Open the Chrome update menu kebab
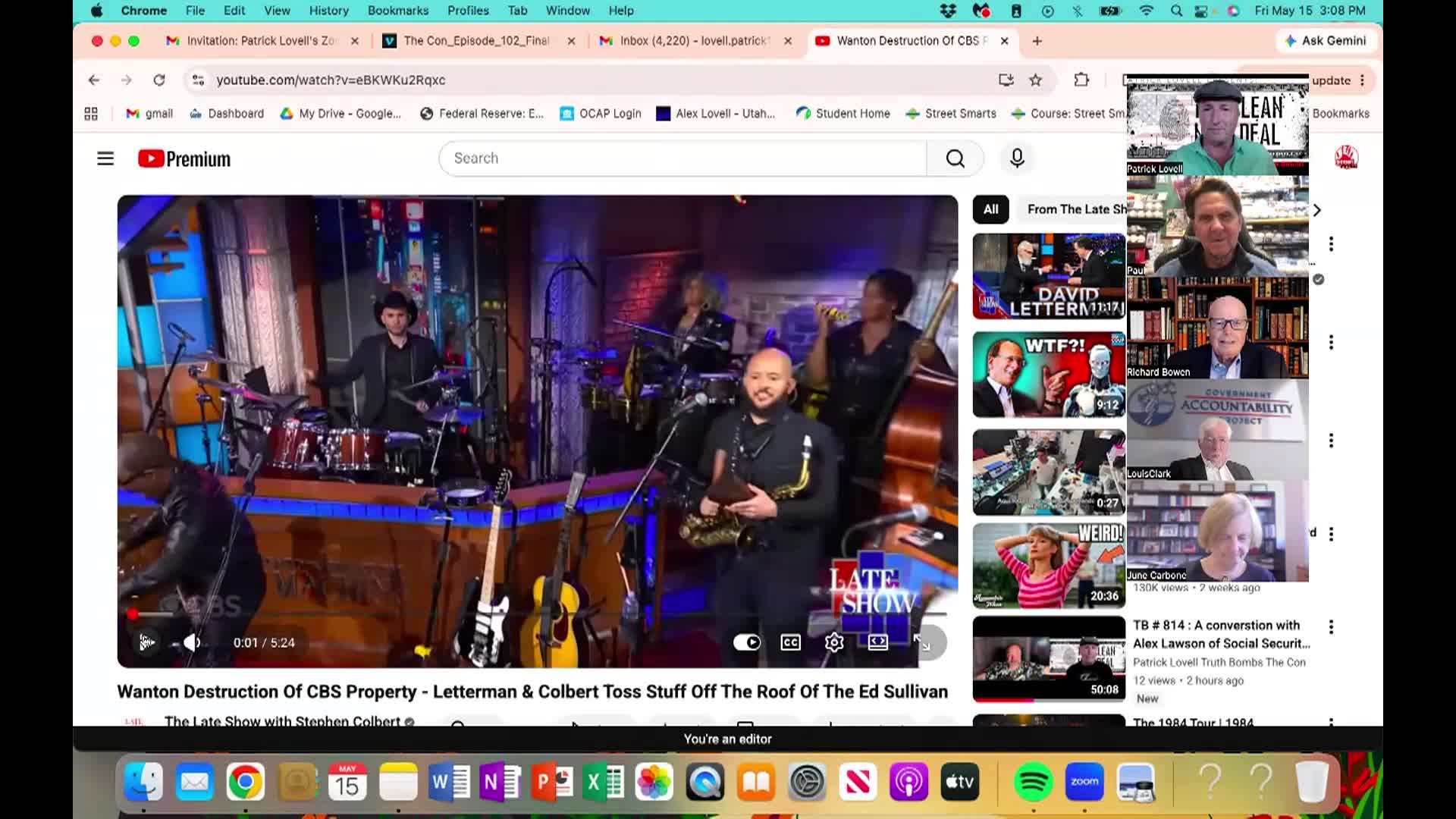1456x819 pixels. (x=1363, y=80)
